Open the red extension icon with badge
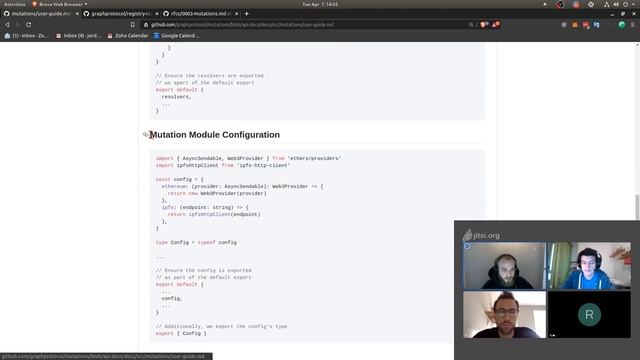640x360 pixels. coord(586,25)
